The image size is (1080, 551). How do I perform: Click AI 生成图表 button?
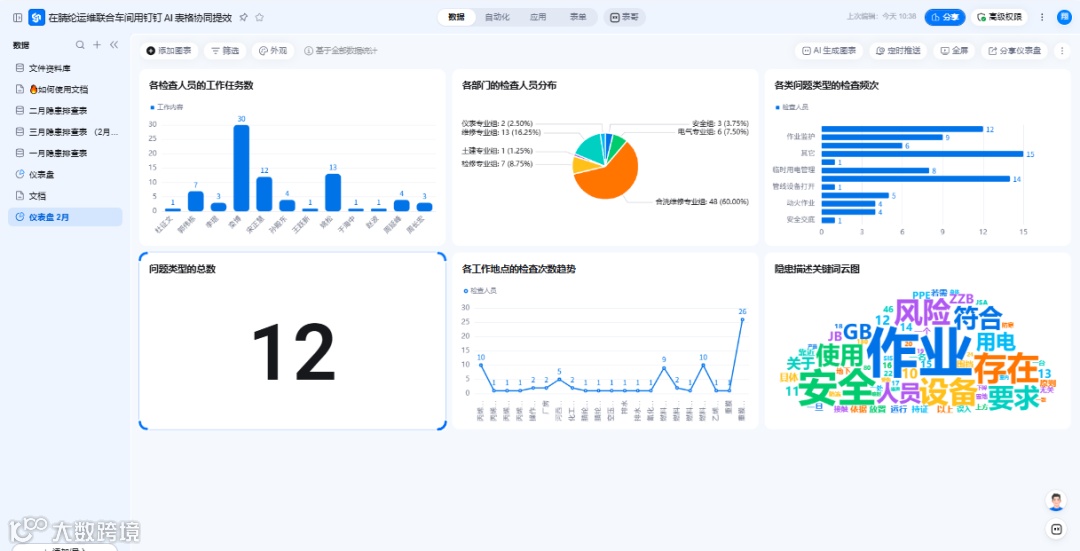click(829, 50)
